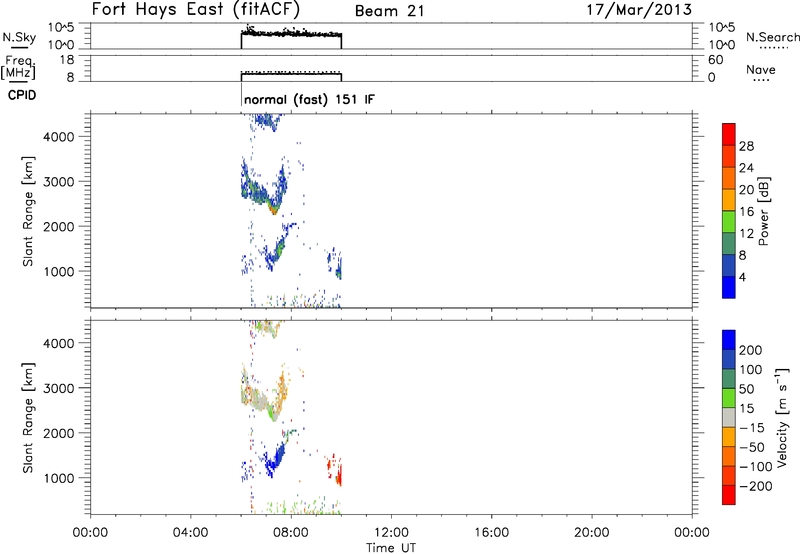
Task: Click the 'Time UT' axis label
Action: (391, 547)
